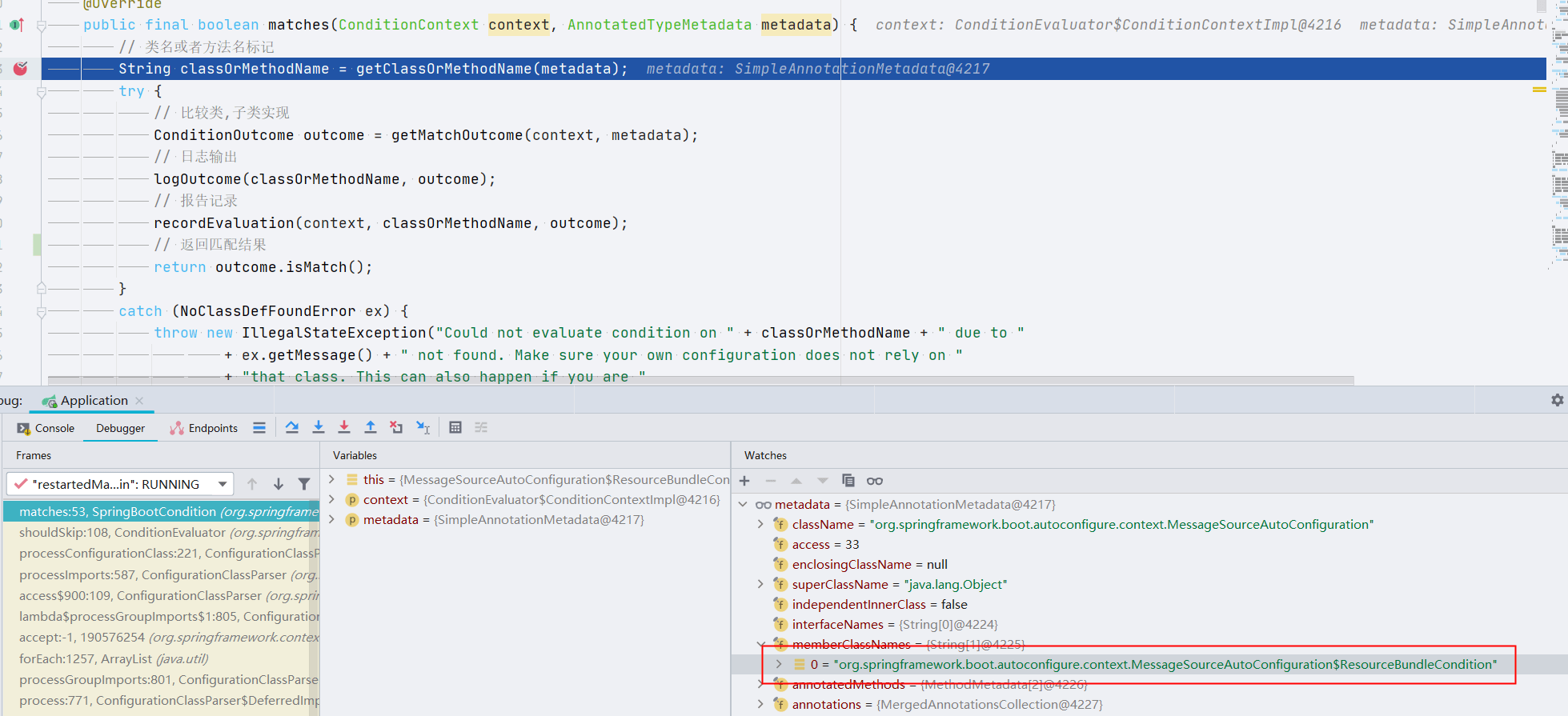Image resolution: width=1568 pixels, height=716 pixels.
Task: Open the Evaluate Expression calculator icon
Action: pos(455,427)
